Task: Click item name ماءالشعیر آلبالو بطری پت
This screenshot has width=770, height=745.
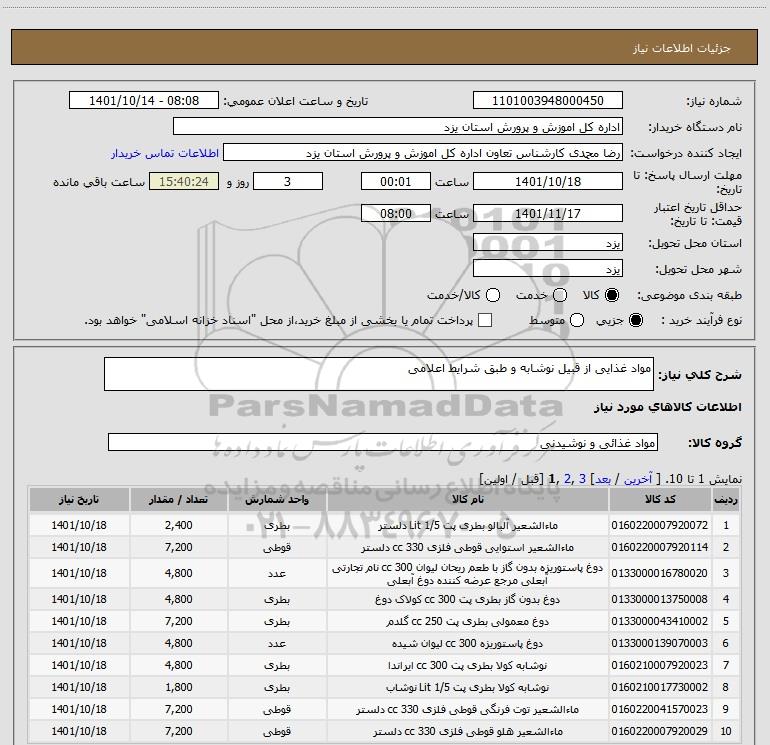Action: point(468,525)
